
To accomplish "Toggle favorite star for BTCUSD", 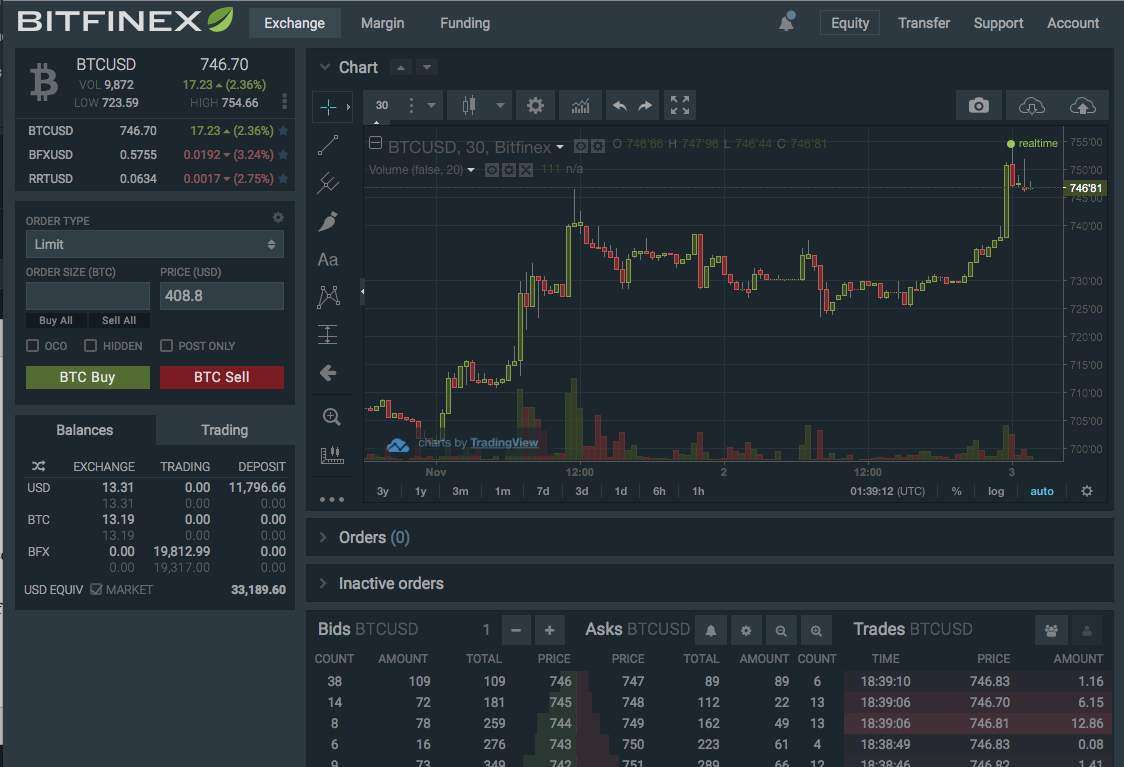I will tap(283, 130).
